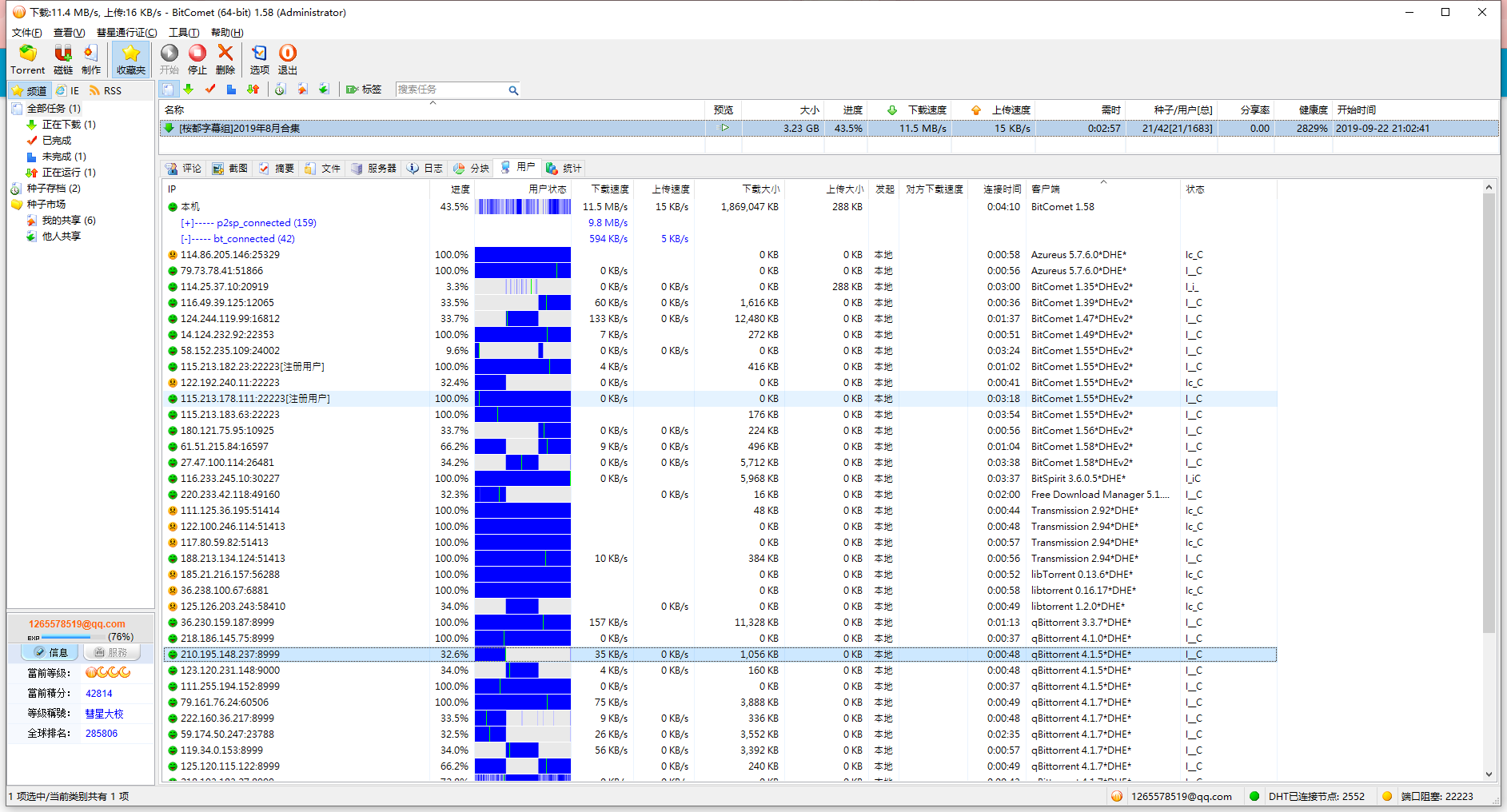
Task: Click the 删除 red X delete icon
Action: click(225, 54)
